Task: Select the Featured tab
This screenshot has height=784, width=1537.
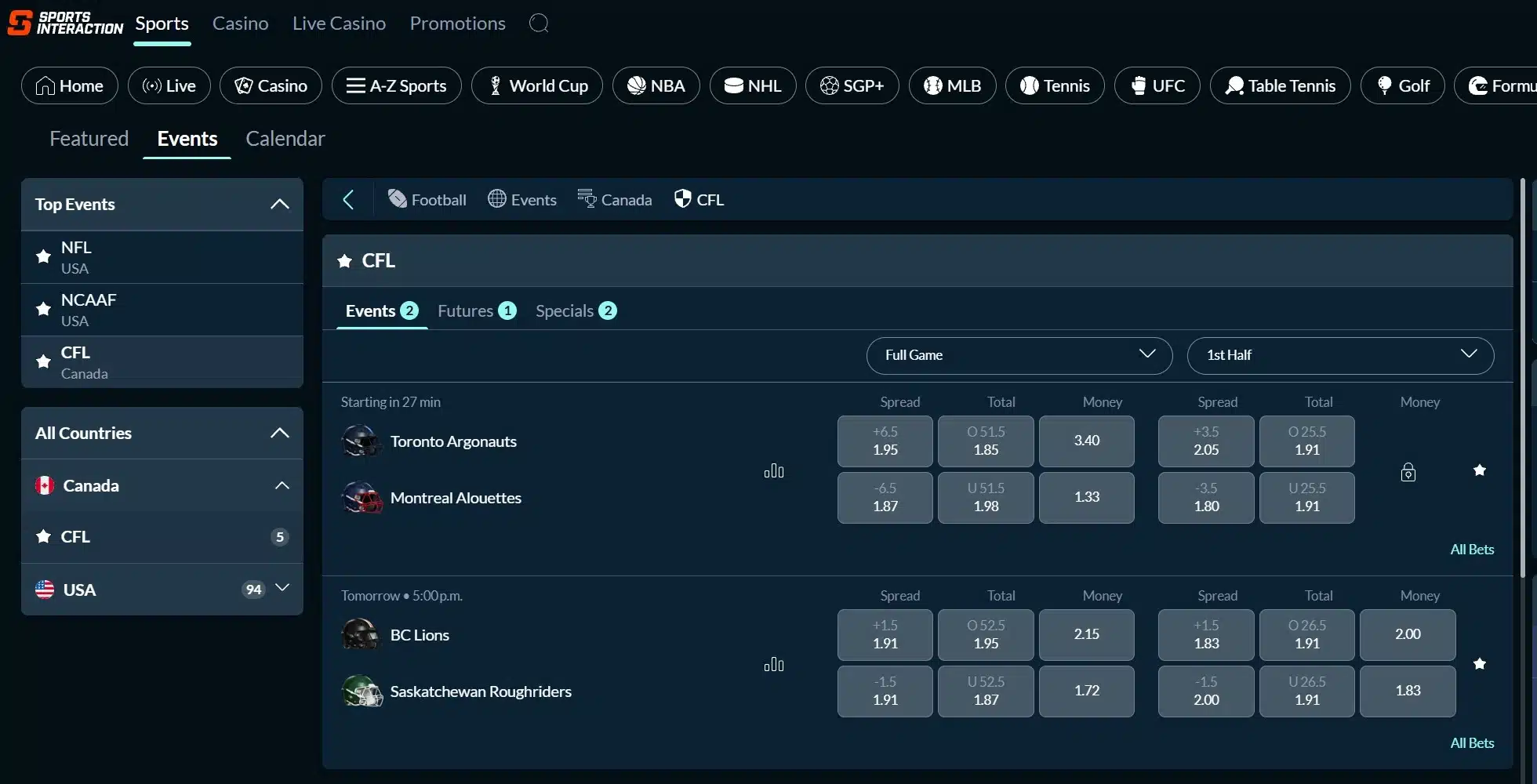Action: [89, 139]
